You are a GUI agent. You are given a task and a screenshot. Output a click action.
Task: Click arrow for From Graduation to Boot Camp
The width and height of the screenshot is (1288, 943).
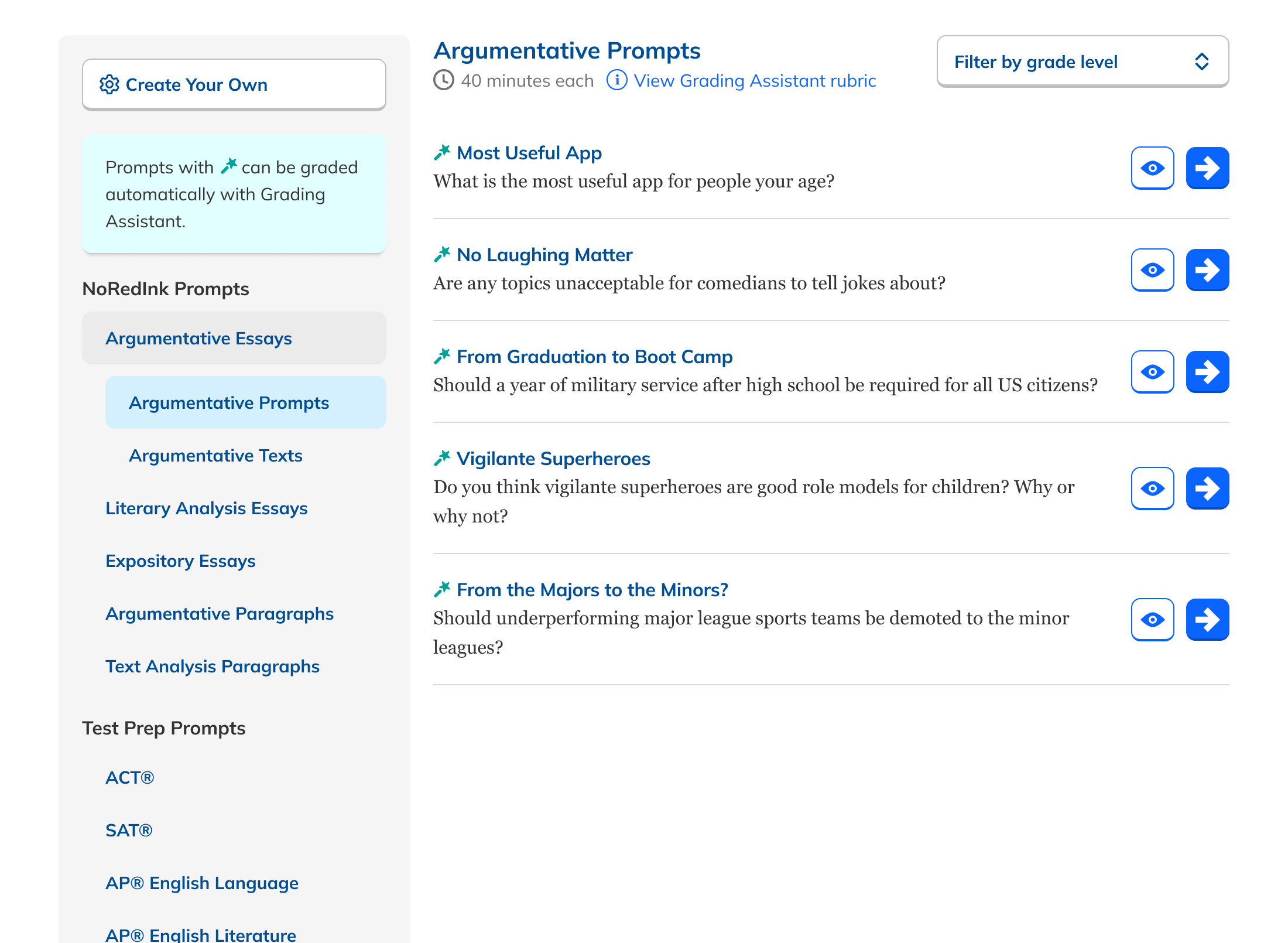coord(1207,372)
